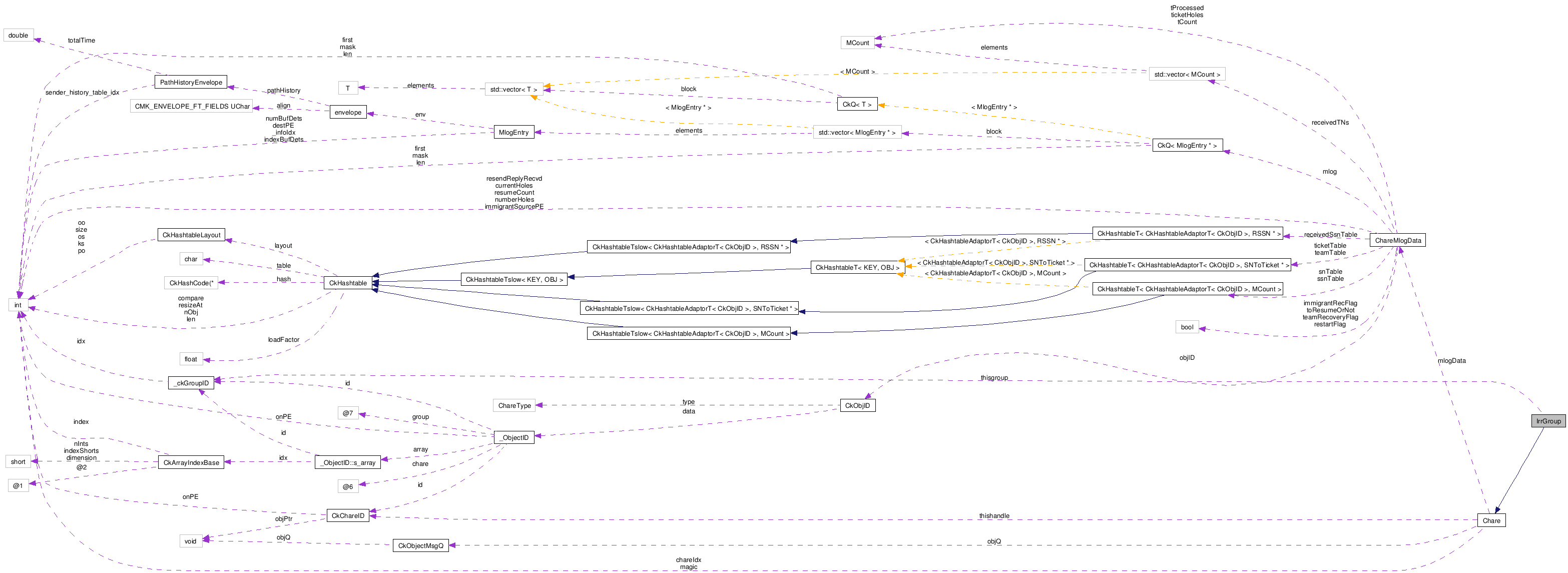Click the CkQ< T > node
This screenshot has width=1568, height=573.
pos(856,104)
